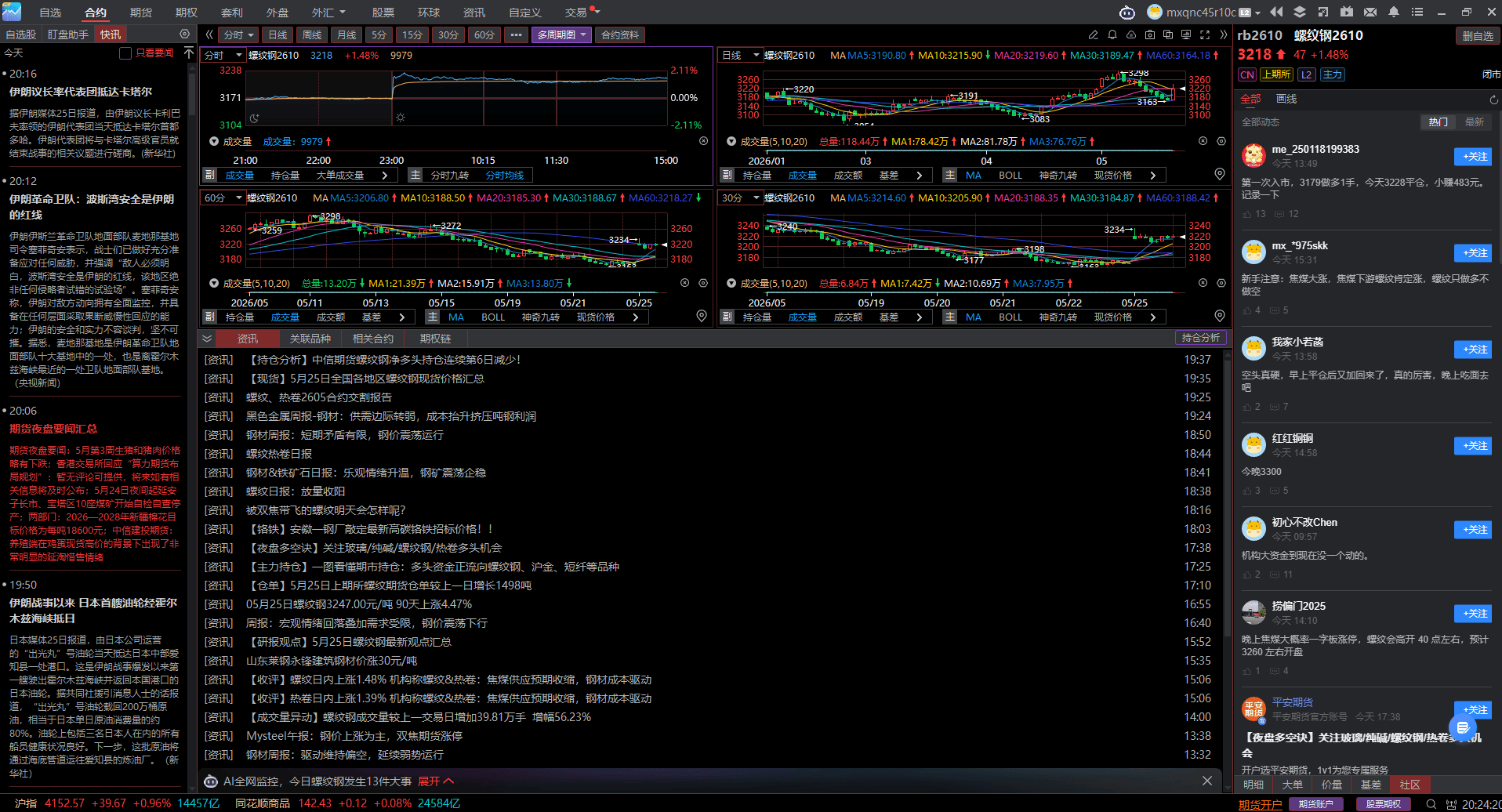The height and width of the screenshot is (812, 1502).
Task: Take a chart snapshot with camera icon
Action: tap(1149, 34)
